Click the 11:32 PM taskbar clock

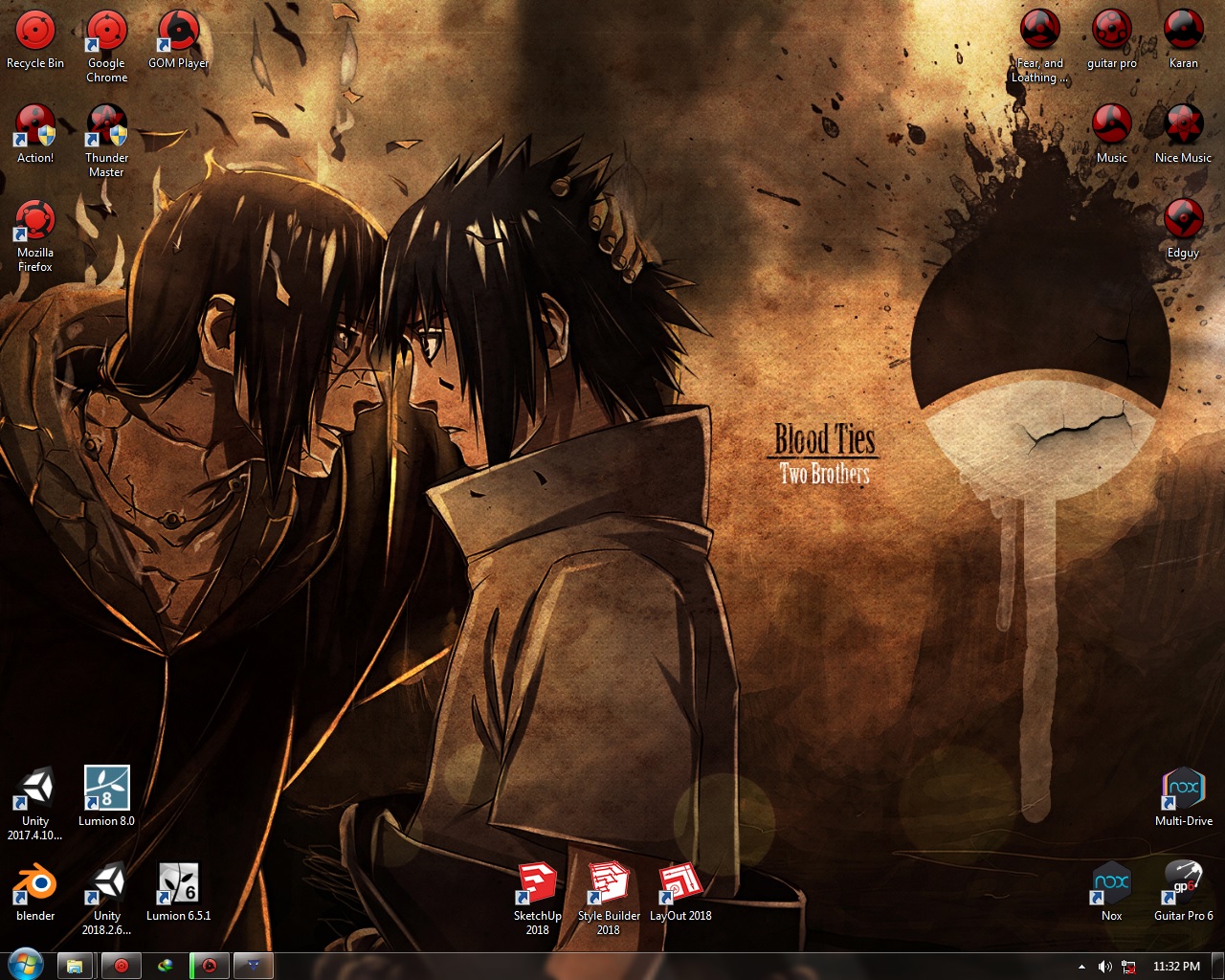[1176, 967]
